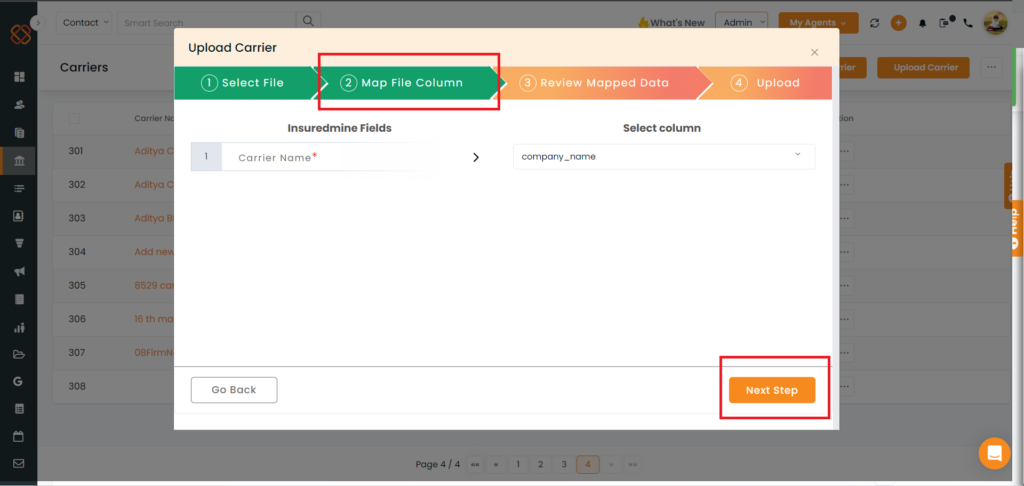Go to the Select File step

pyautogui.click(x=243, y=83)
